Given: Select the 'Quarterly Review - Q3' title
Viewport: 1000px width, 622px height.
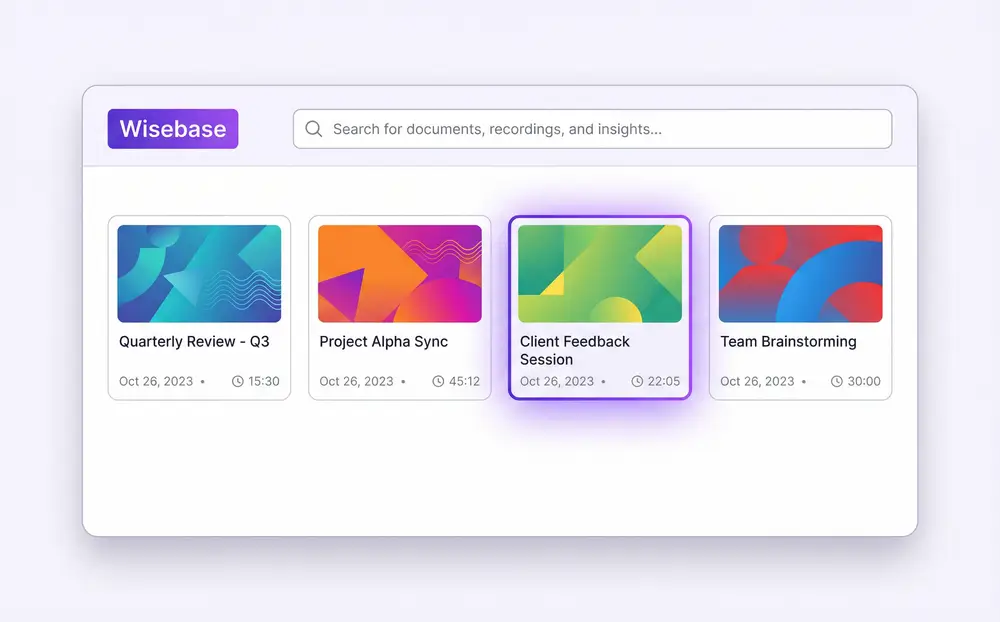Looking at the screenshot, I should pos(194,342).
